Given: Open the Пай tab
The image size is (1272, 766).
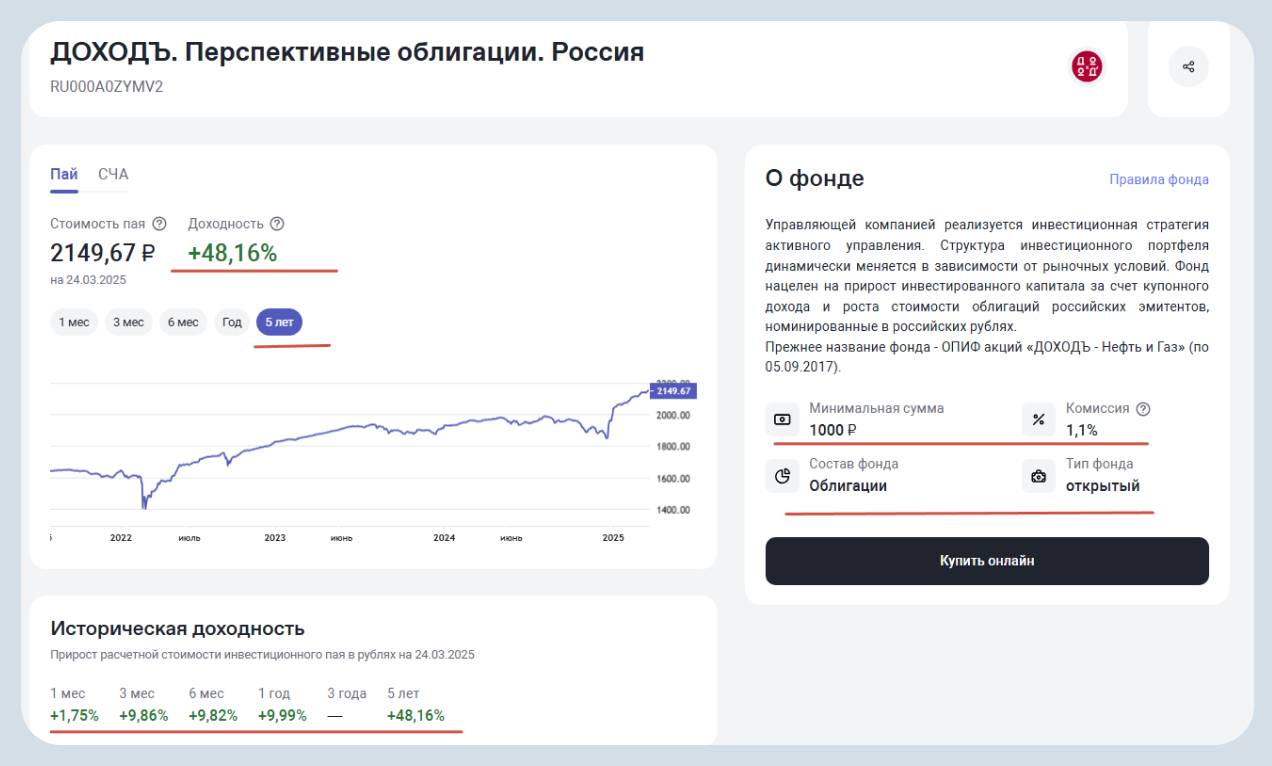Looking at the screenshot, I should pos(64,175).
